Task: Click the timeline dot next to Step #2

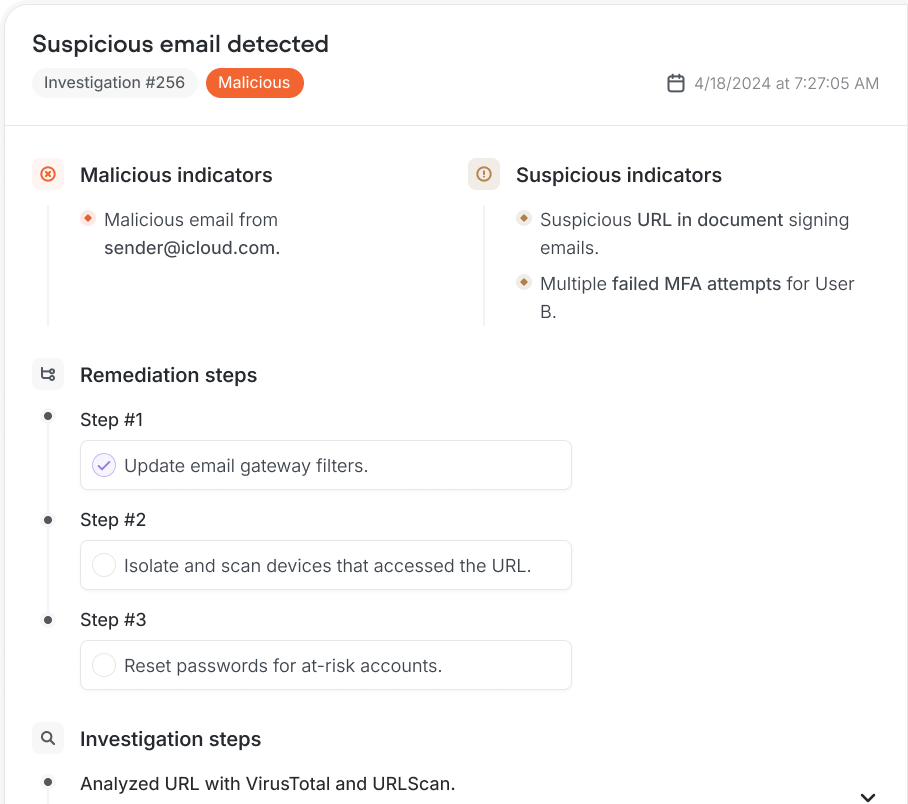Action: (x=48, y=520)
